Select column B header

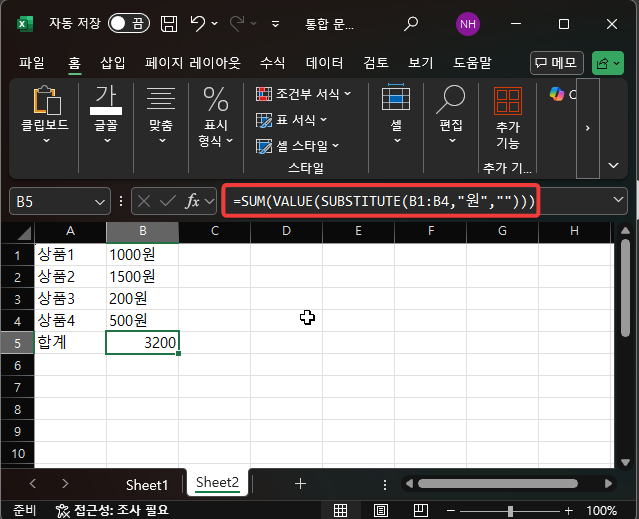(x=143, y=232)
